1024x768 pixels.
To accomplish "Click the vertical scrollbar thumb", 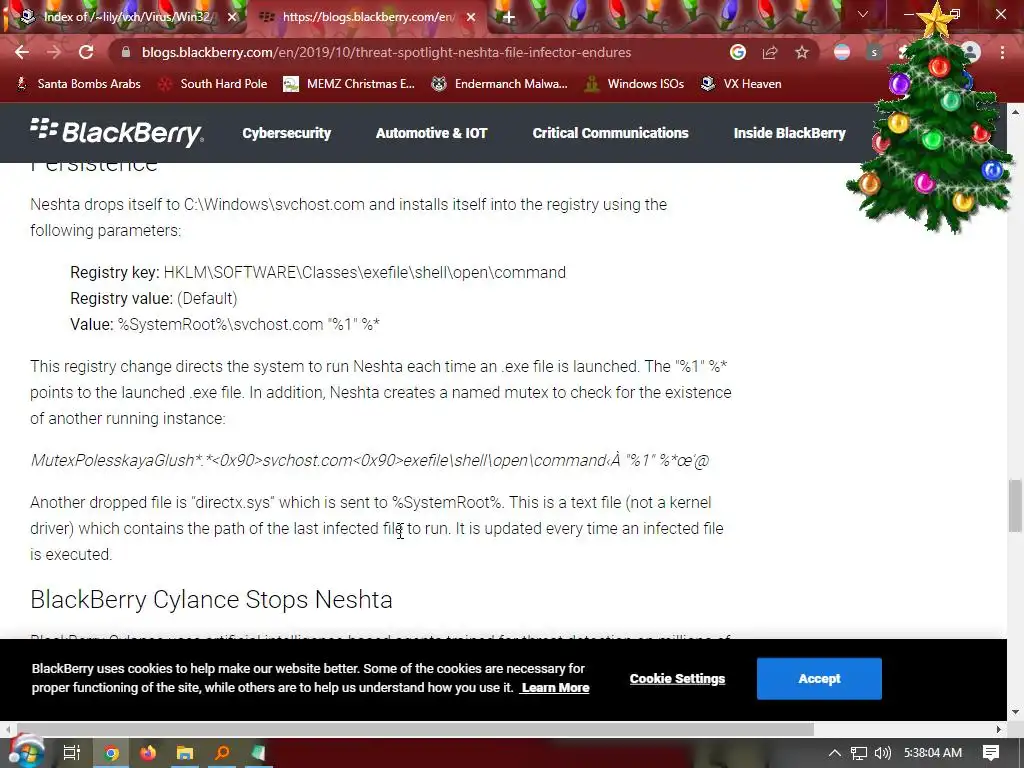I will click(1015, 505).
